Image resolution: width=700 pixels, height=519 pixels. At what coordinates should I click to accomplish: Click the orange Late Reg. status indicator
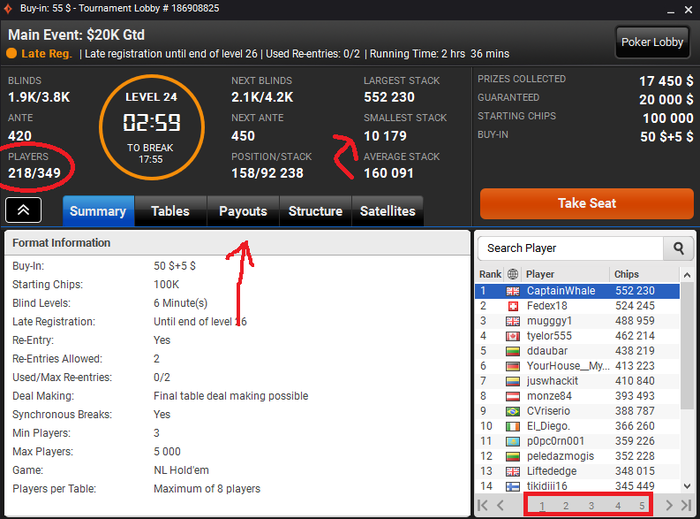click(x=39, y=54)
